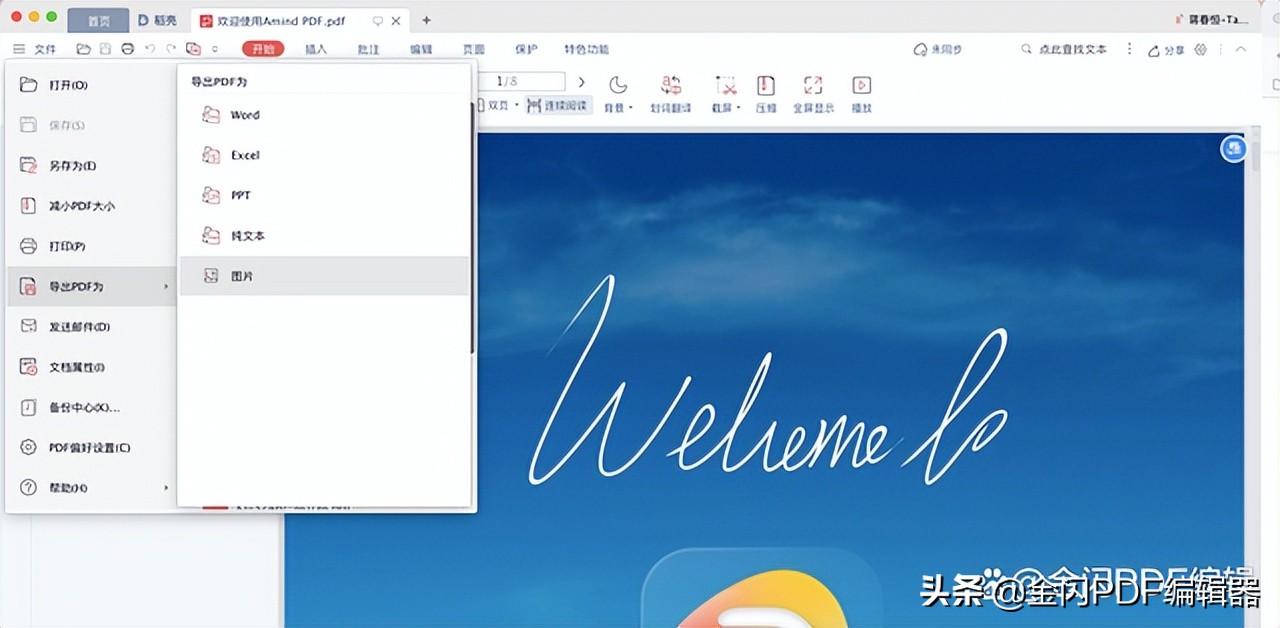Choose 文档属性 in the file menu
The image size is (1280, 628).
pyautogui.click(x=91, y=367)
